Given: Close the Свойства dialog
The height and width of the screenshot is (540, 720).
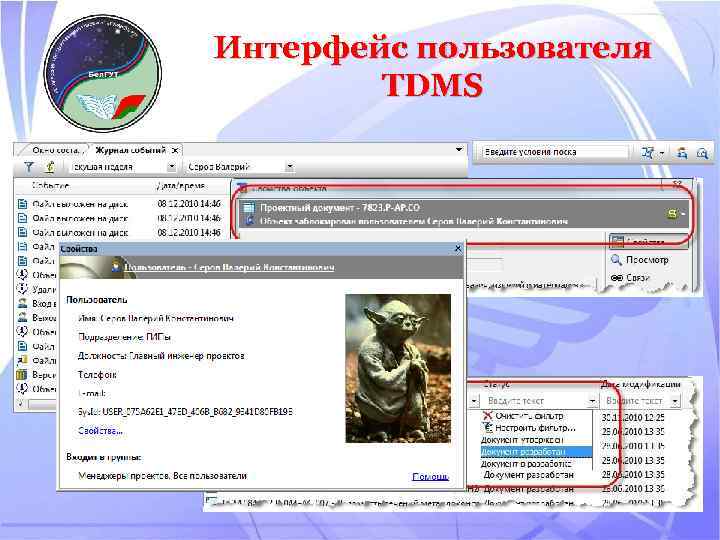Looking at the screenshot, I should (457, 248).
